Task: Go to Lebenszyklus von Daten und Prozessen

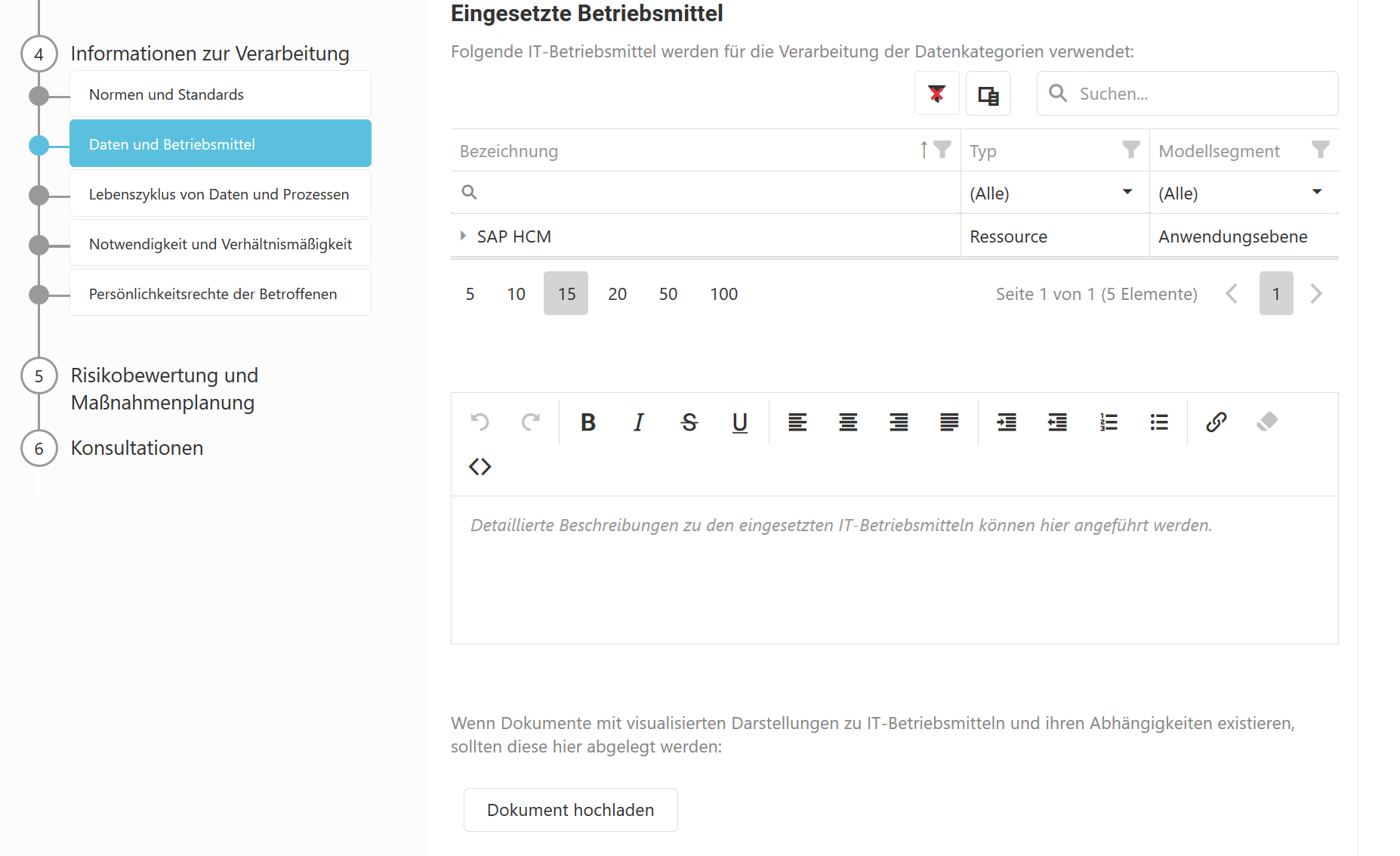Action: pos(220,194)
